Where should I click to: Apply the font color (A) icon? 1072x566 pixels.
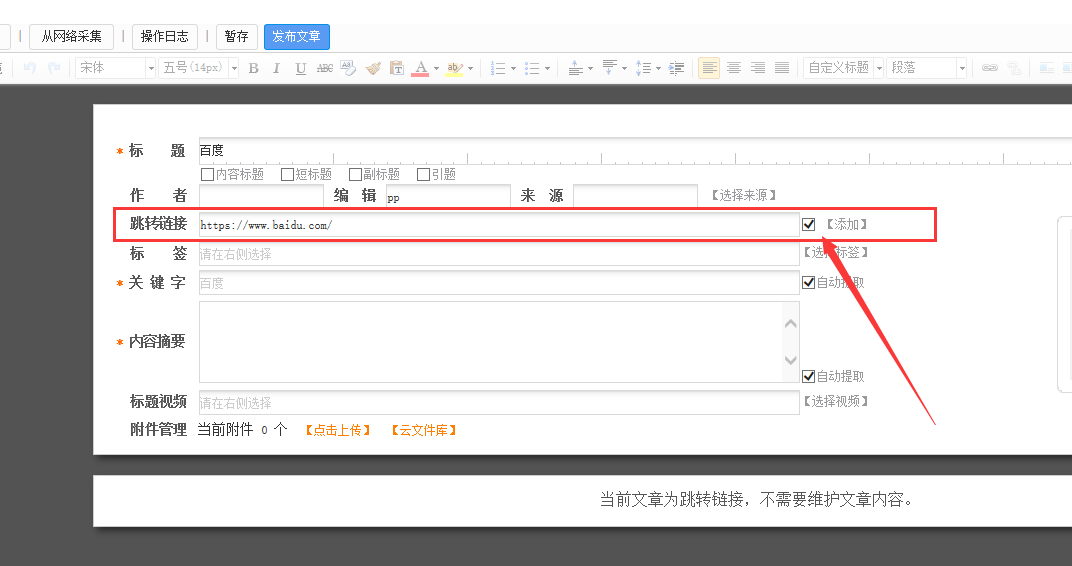(x=421, y=68)
